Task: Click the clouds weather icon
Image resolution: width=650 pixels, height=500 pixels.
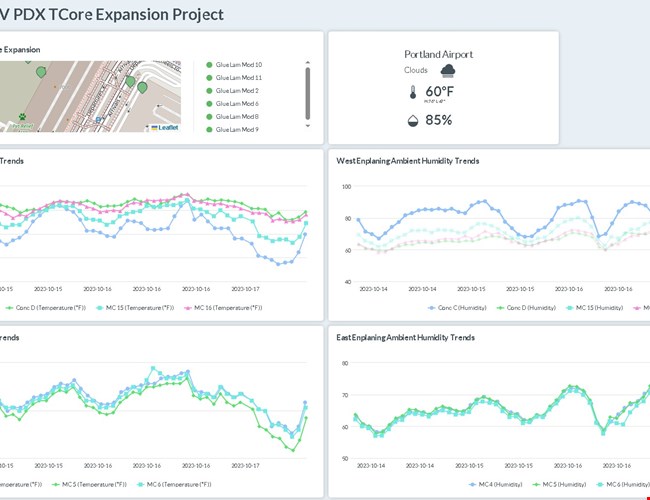Action: [x=448, y=70]
